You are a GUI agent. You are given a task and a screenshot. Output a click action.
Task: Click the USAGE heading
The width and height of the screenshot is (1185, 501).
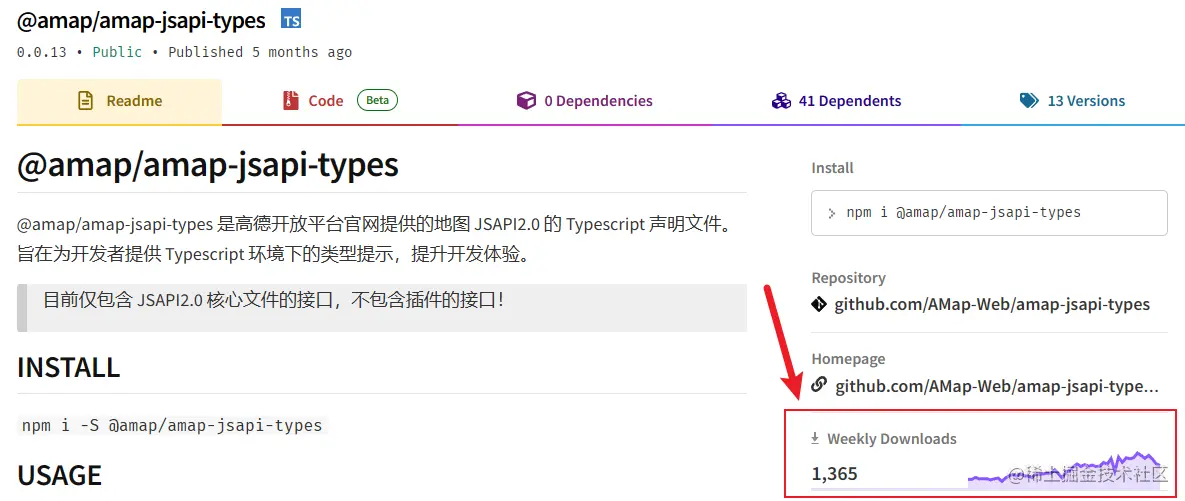tap(59, 475)
